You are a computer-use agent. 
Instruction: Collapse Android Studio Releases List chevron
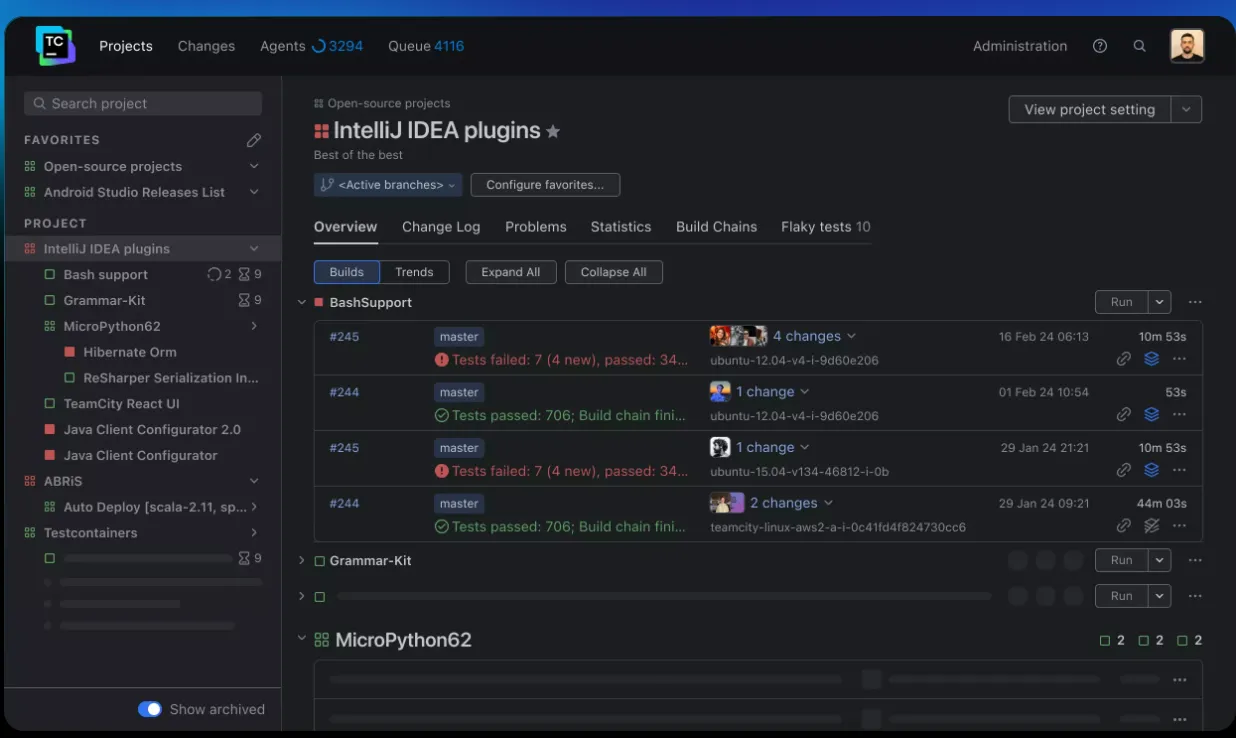(x=254, y=192)
